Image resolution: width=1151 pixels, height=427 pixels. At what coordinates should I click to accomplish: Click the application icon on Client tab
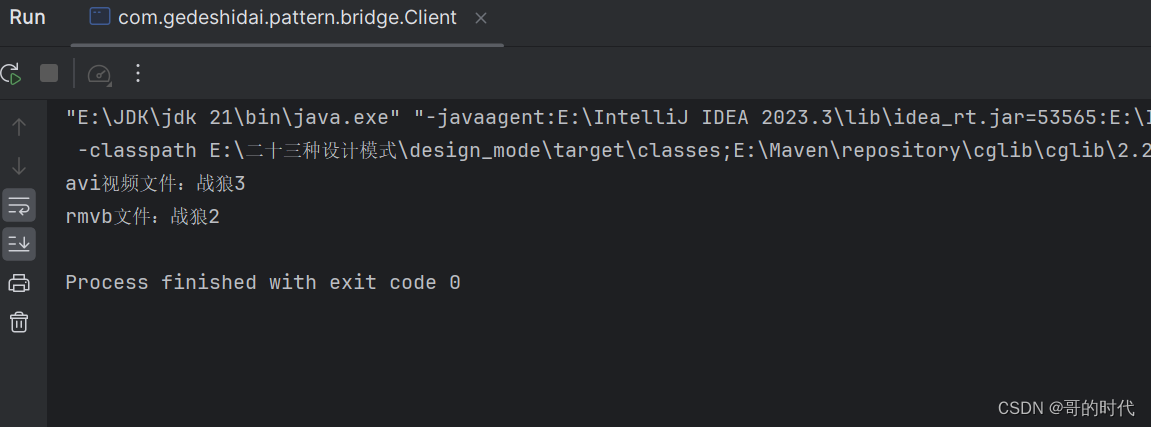(x=100, y=17)
